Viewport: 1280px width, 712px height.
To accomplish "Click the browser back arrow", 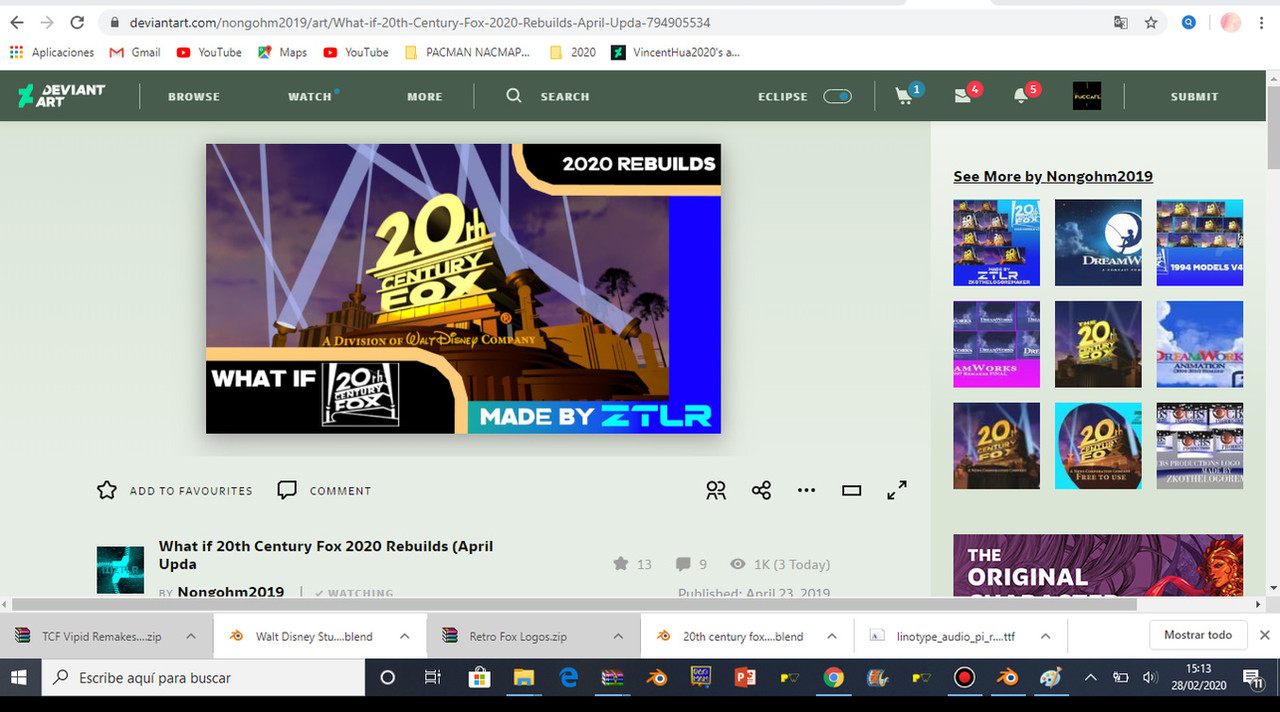I will [16, 22].
